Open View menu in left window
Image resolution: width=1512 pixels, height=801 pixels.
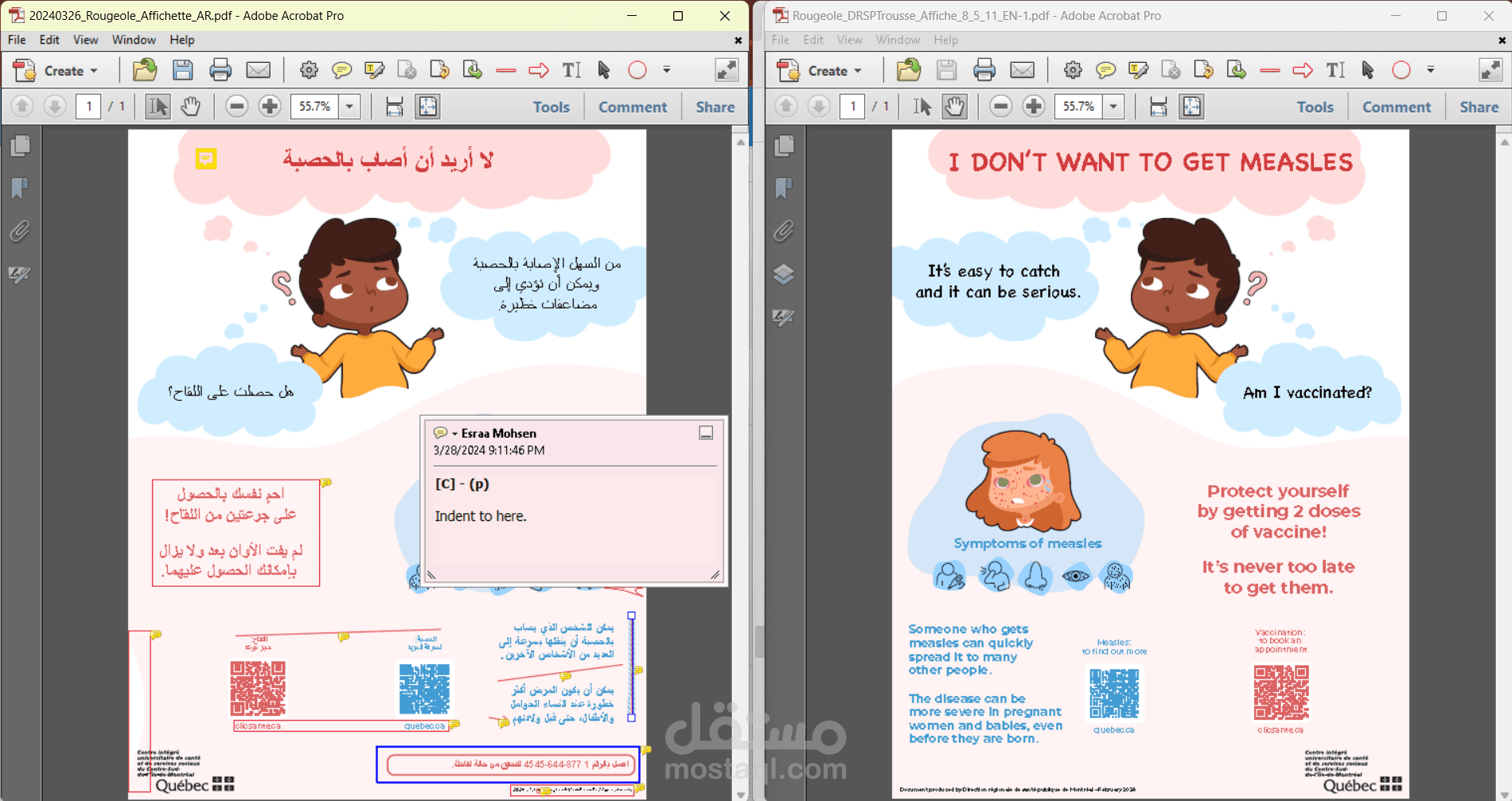[85, 40]
